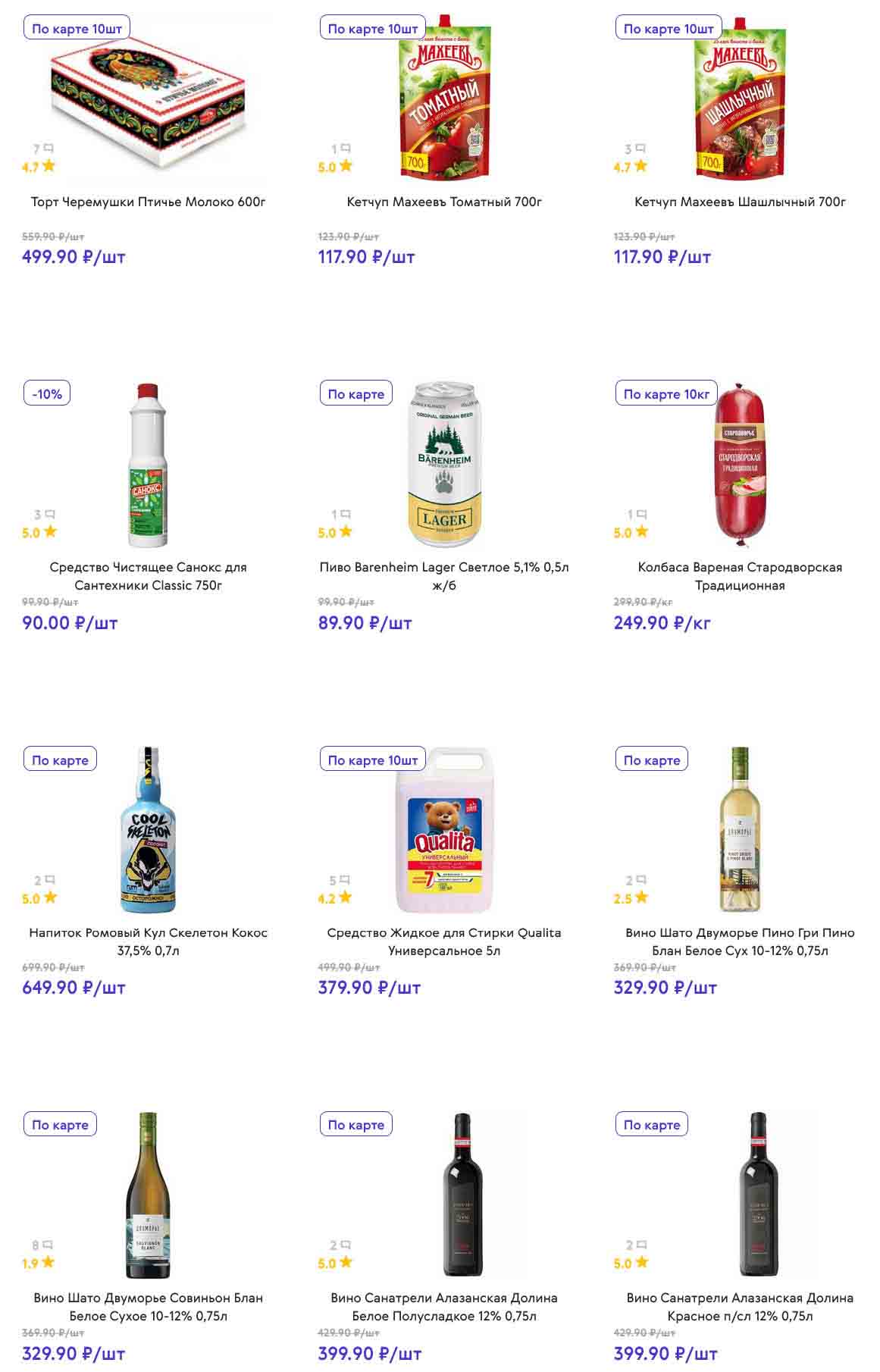Open Вино Шато Двуморье Пино Гри link
Viewport: 880px width, 1372px height.
tap(740, 941)
